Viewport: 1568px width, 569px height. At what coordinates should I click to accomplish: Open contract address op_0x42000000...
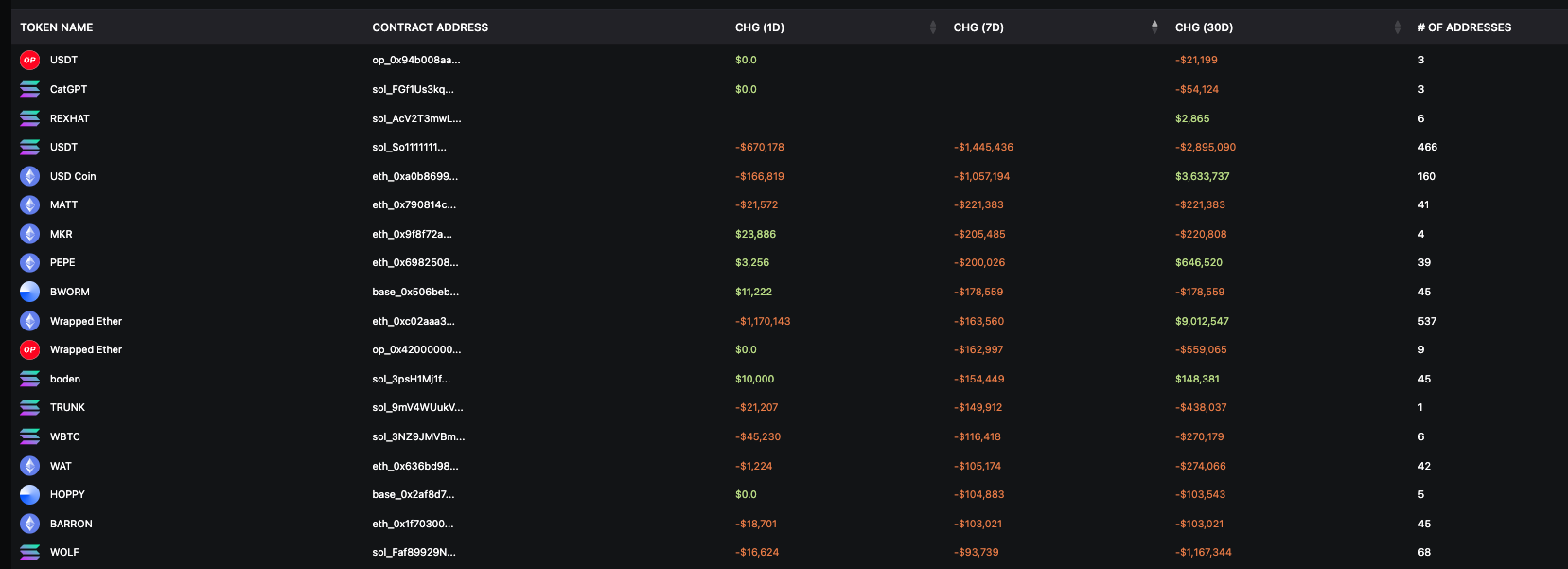(416, 349)
